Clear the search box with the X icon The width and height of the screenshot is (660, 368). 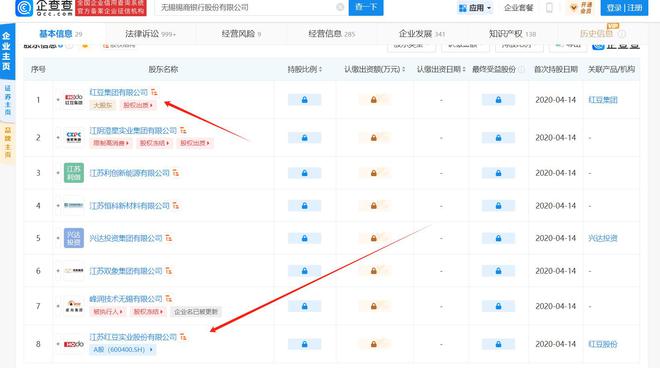(340, 7)
